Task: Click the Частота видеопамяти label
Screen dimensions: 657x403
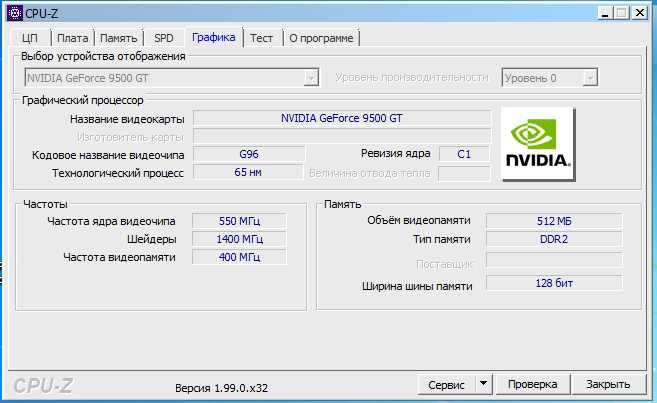Action: click(119, 257)
